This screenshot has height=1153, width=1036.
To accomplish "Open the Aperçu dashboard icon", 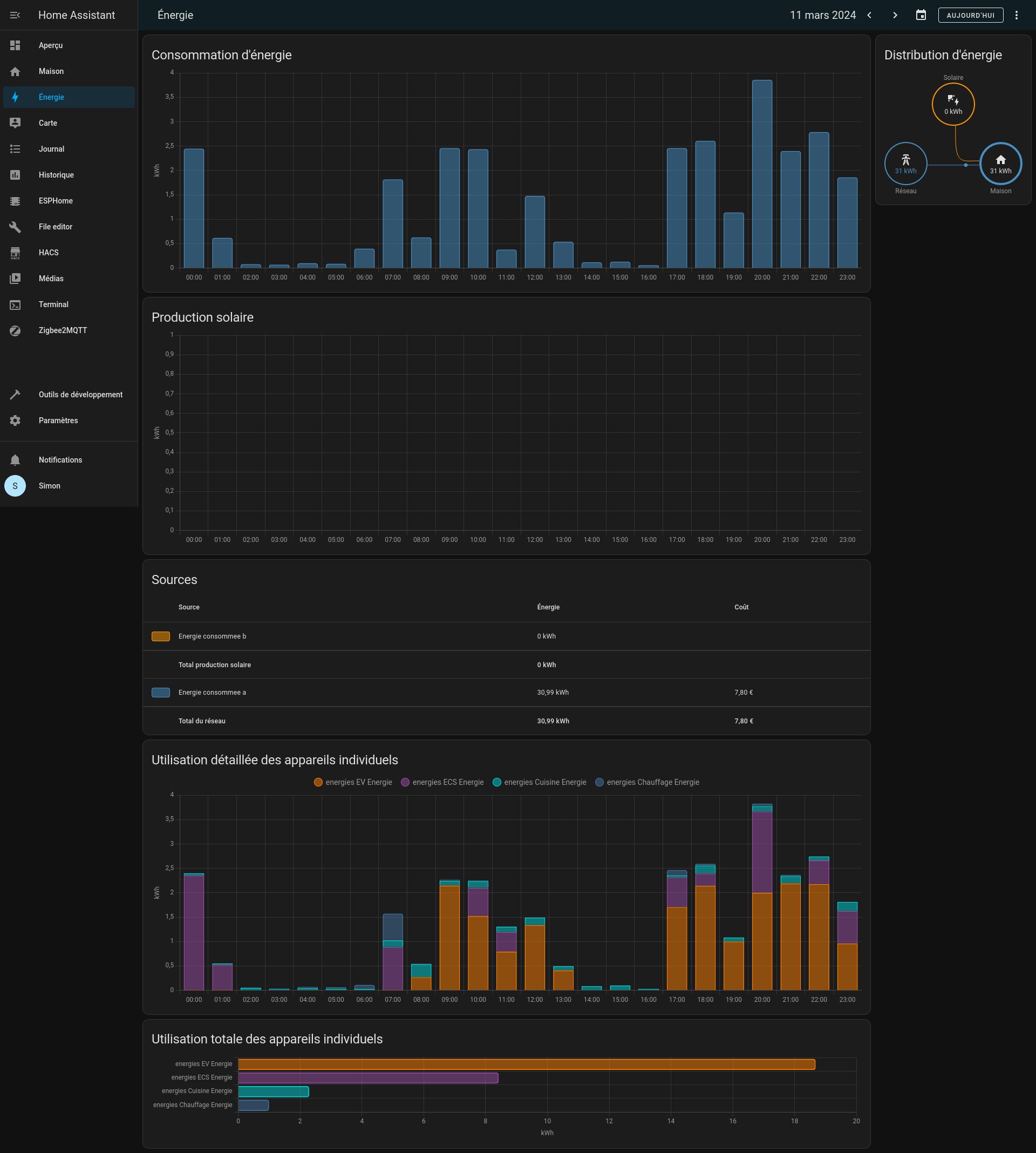I will click(x=15, y=45).
